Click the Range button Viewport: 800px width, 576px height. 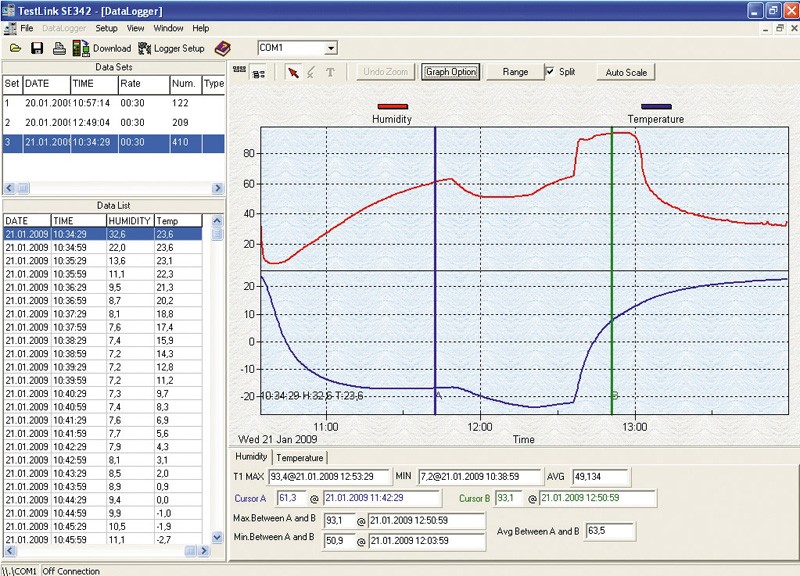click(515, 72)
